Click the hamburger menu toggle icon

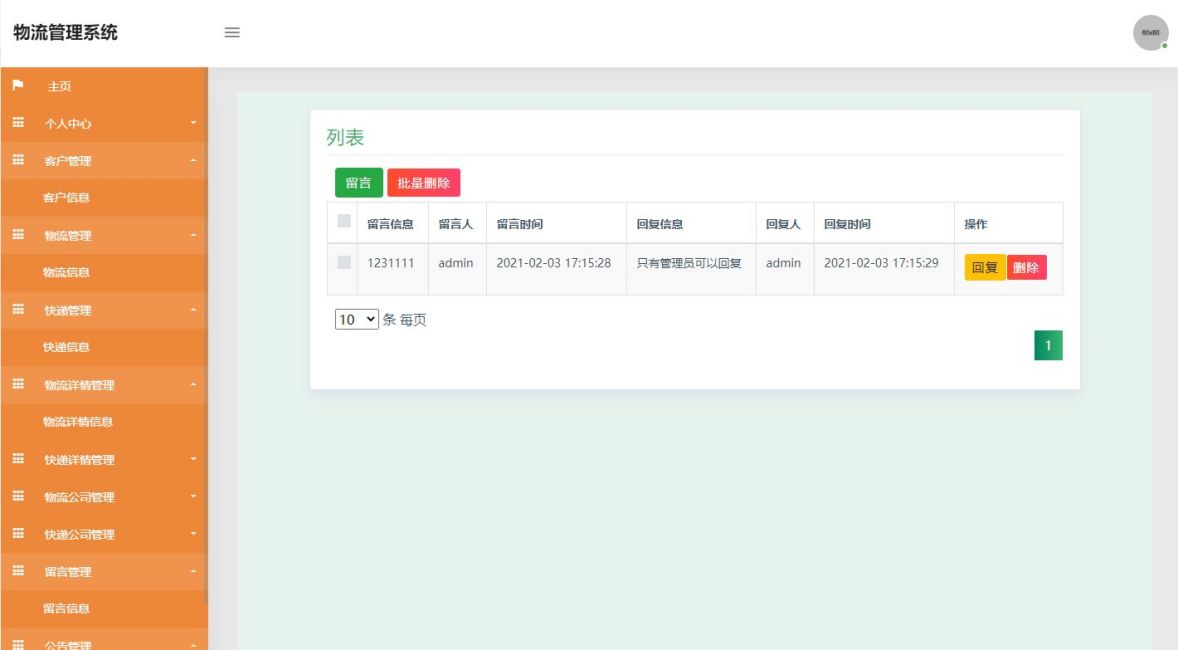coord(232,32)
